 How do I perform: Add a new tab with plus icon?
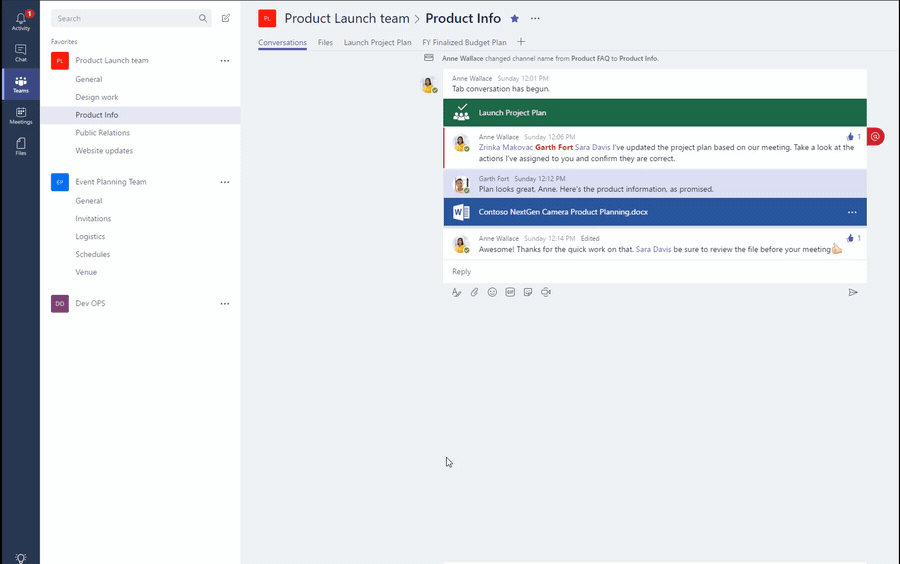[x=521, y=41]
